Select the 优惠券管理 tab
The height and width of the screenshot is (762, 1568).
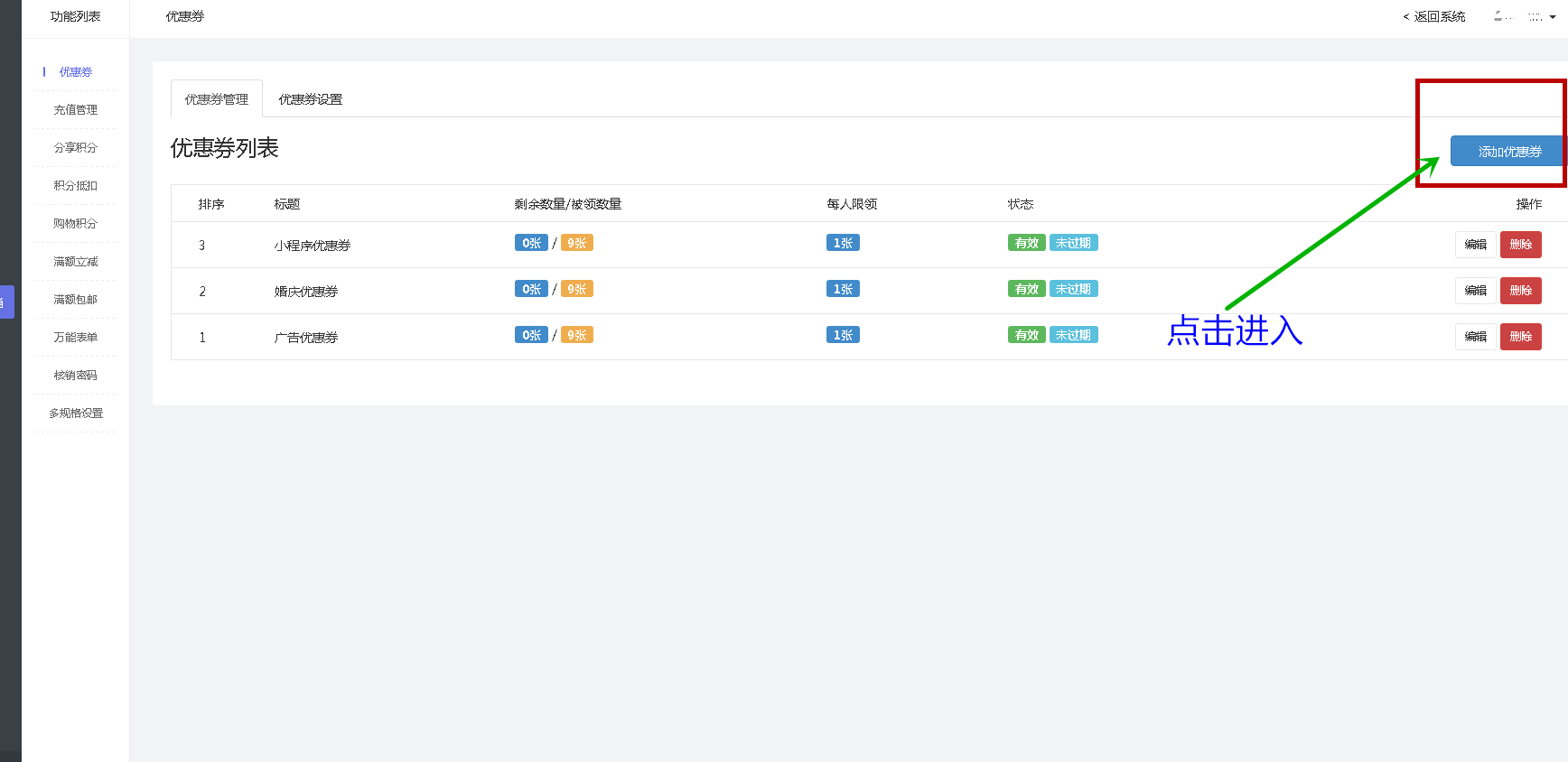(x=217, y=99)
